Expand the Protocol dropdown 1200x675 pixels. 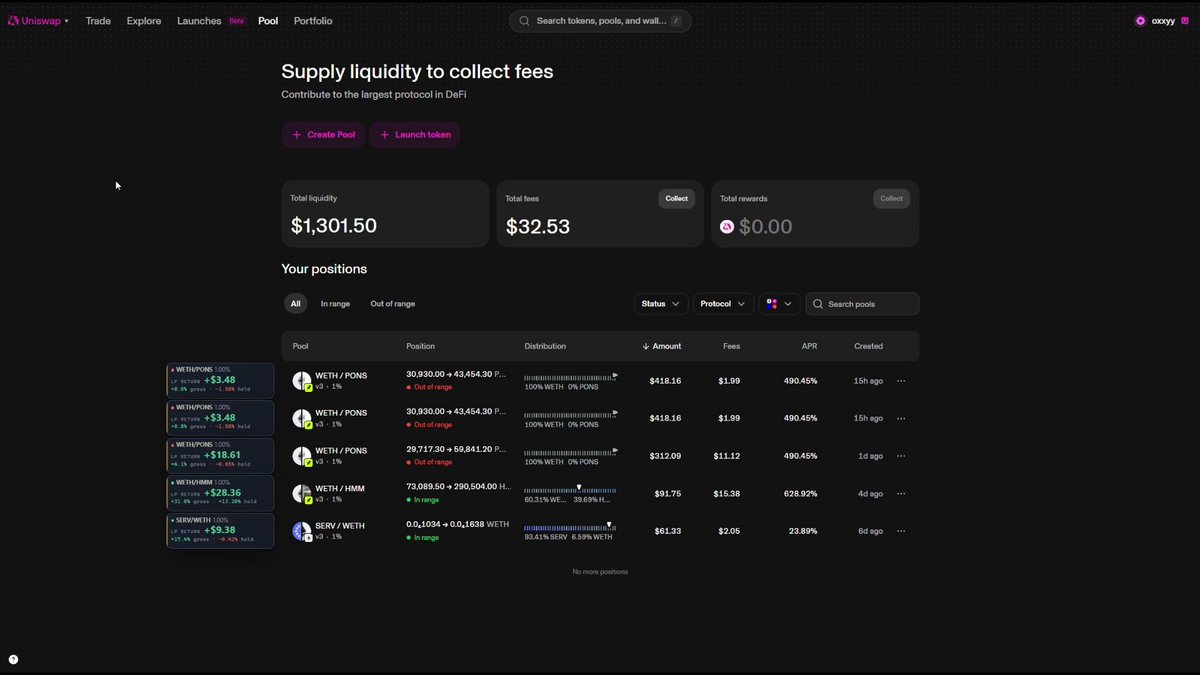point(723,304)
